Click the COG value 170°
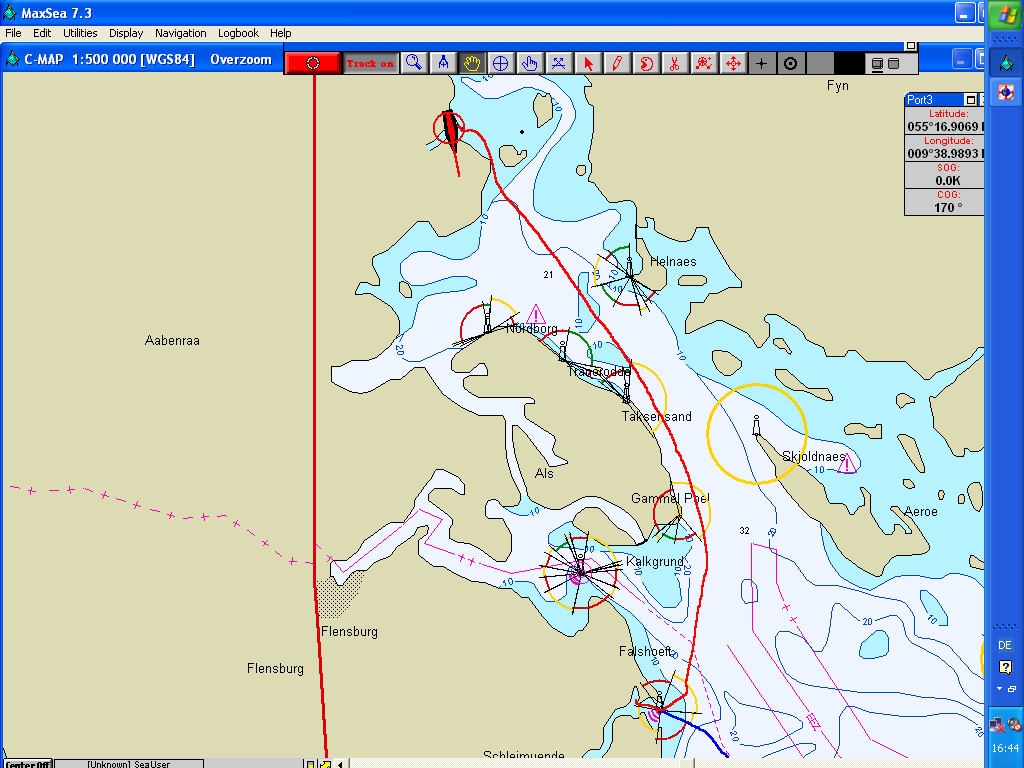The image size is (1024, 768). point(948,207)
